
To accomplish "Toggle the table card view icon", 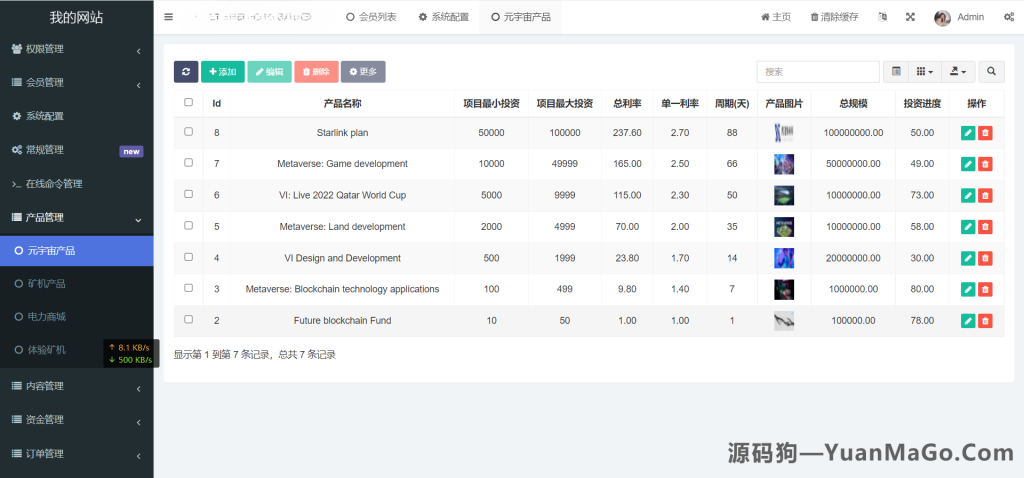I will pyautogui.click(x=896, y=72).
